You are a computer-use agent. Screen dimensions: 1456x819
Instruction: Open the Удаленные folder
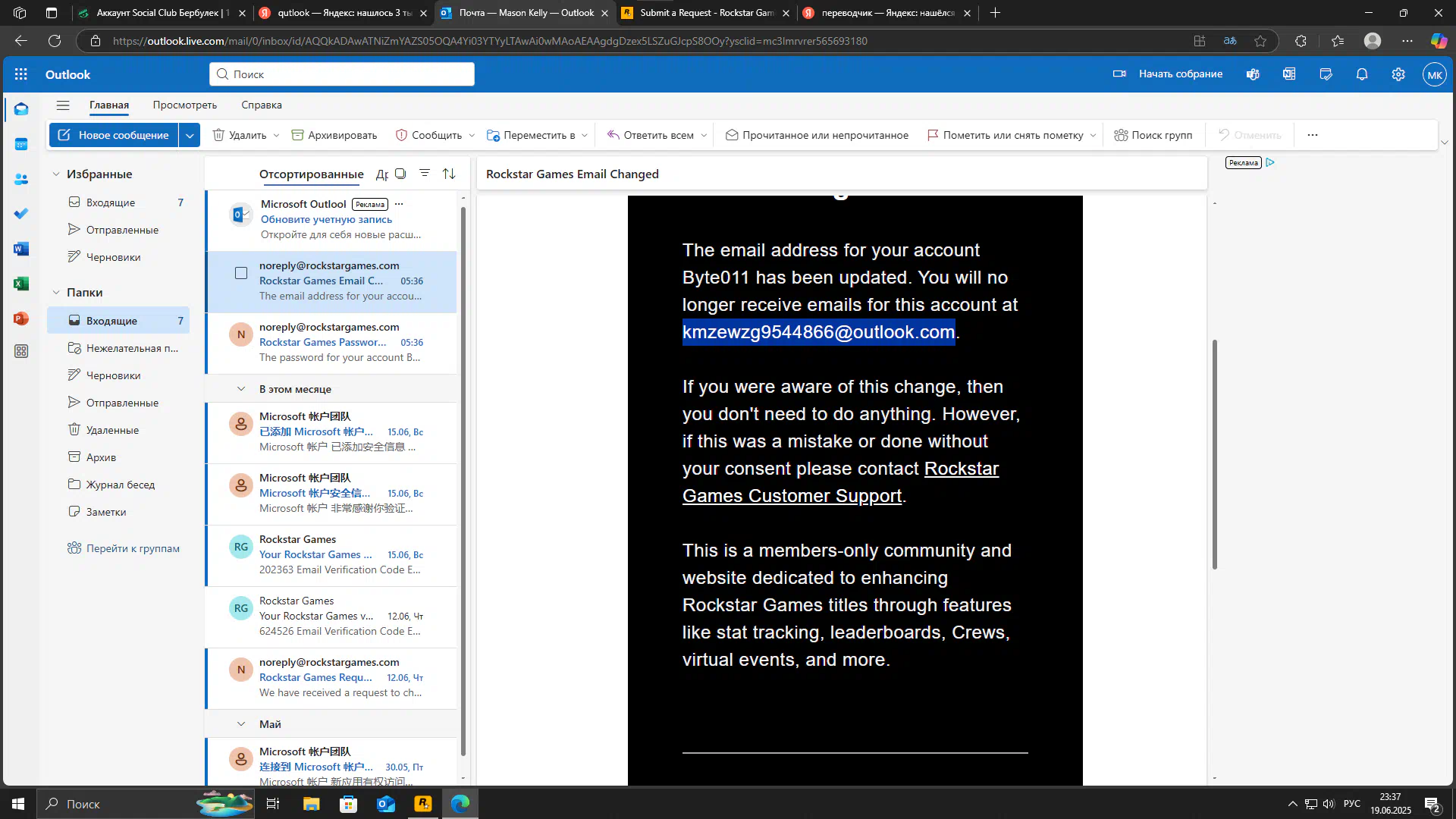point(118,430)
